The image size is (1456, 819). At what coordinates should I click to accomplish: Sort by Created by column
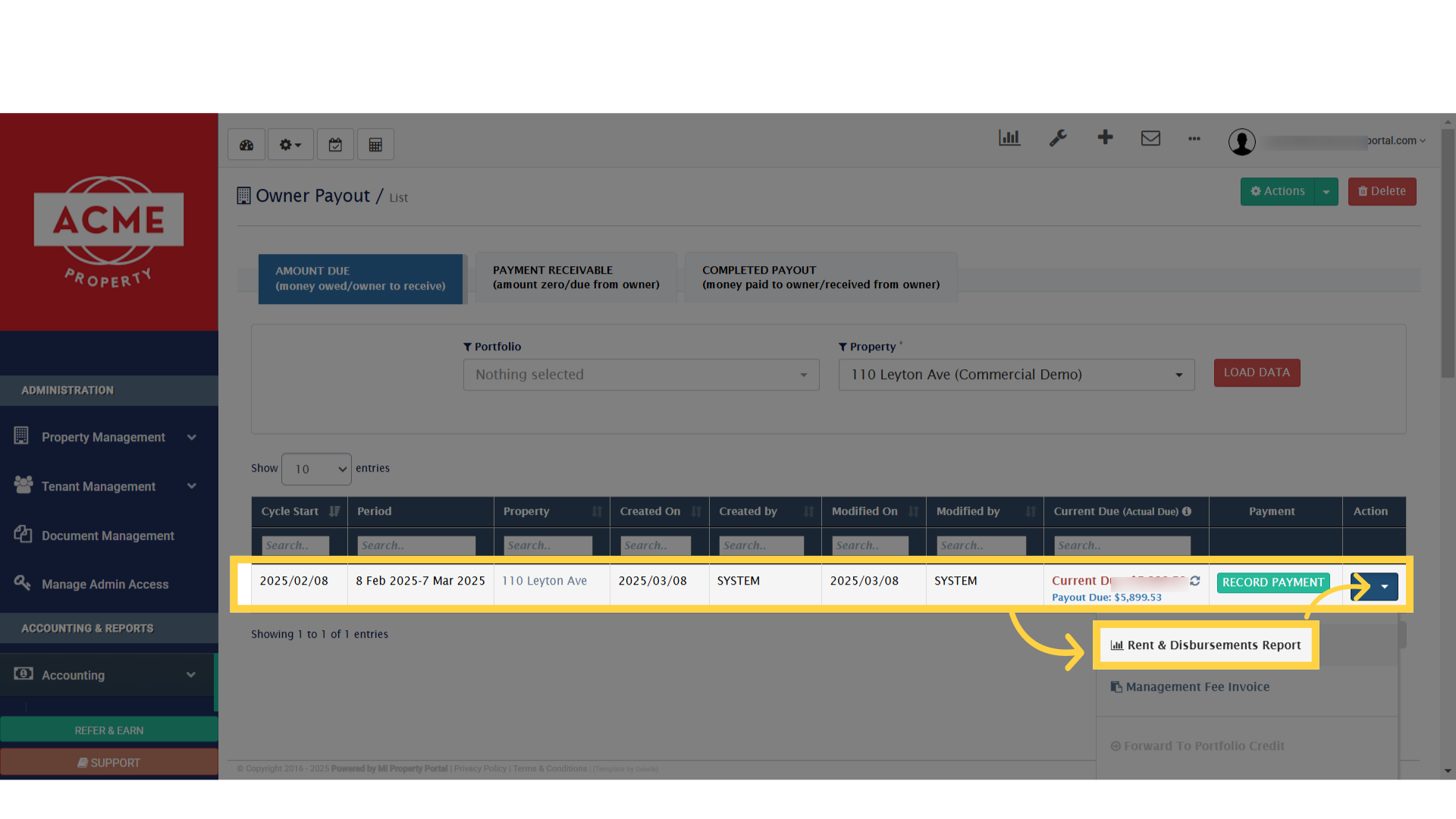tap(808, 512)
